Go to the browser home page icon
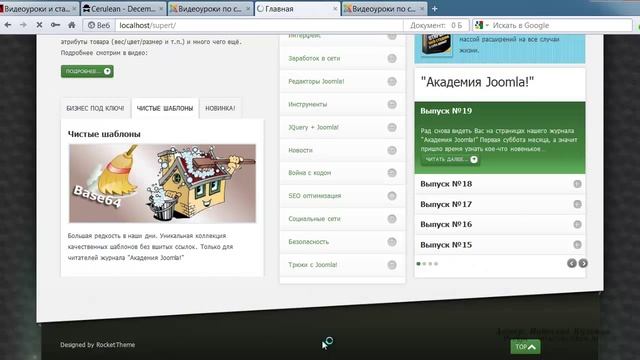 click(x=71, y=25)
